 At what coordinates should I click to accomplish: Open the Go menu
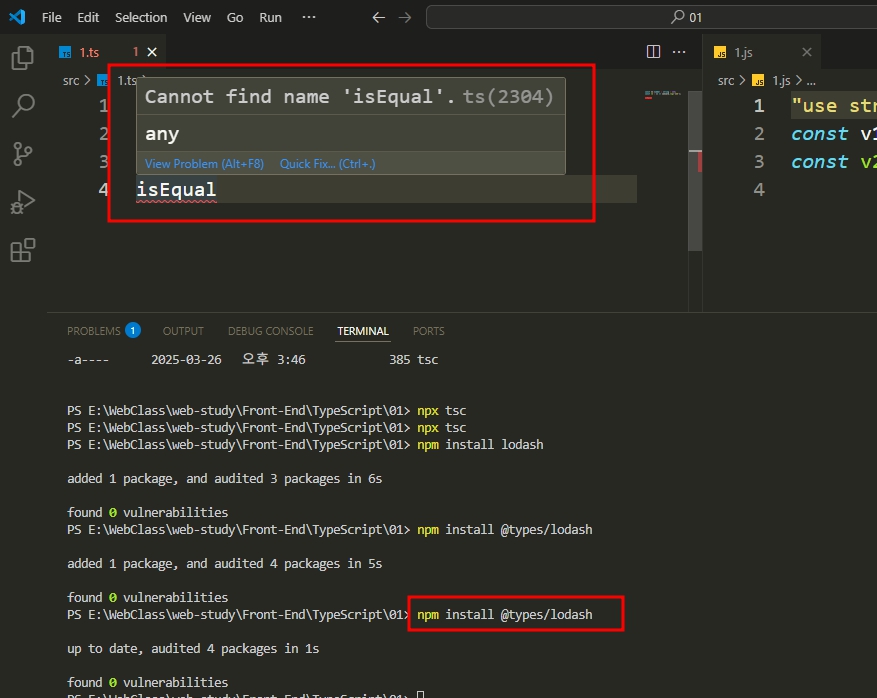coord(234,17)
